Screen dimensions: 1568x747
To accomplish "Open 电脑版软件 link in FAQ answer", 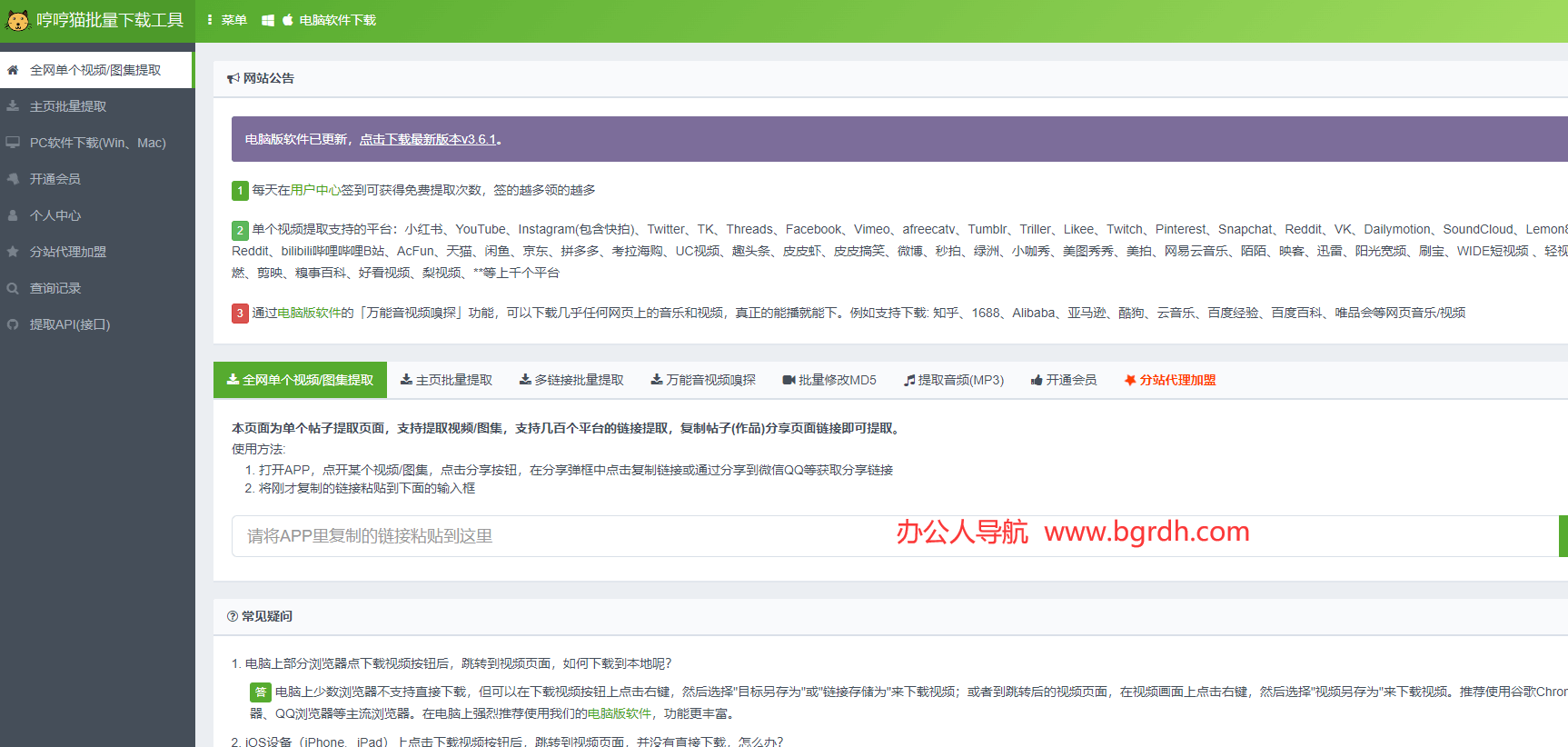I will coord(620,713).
